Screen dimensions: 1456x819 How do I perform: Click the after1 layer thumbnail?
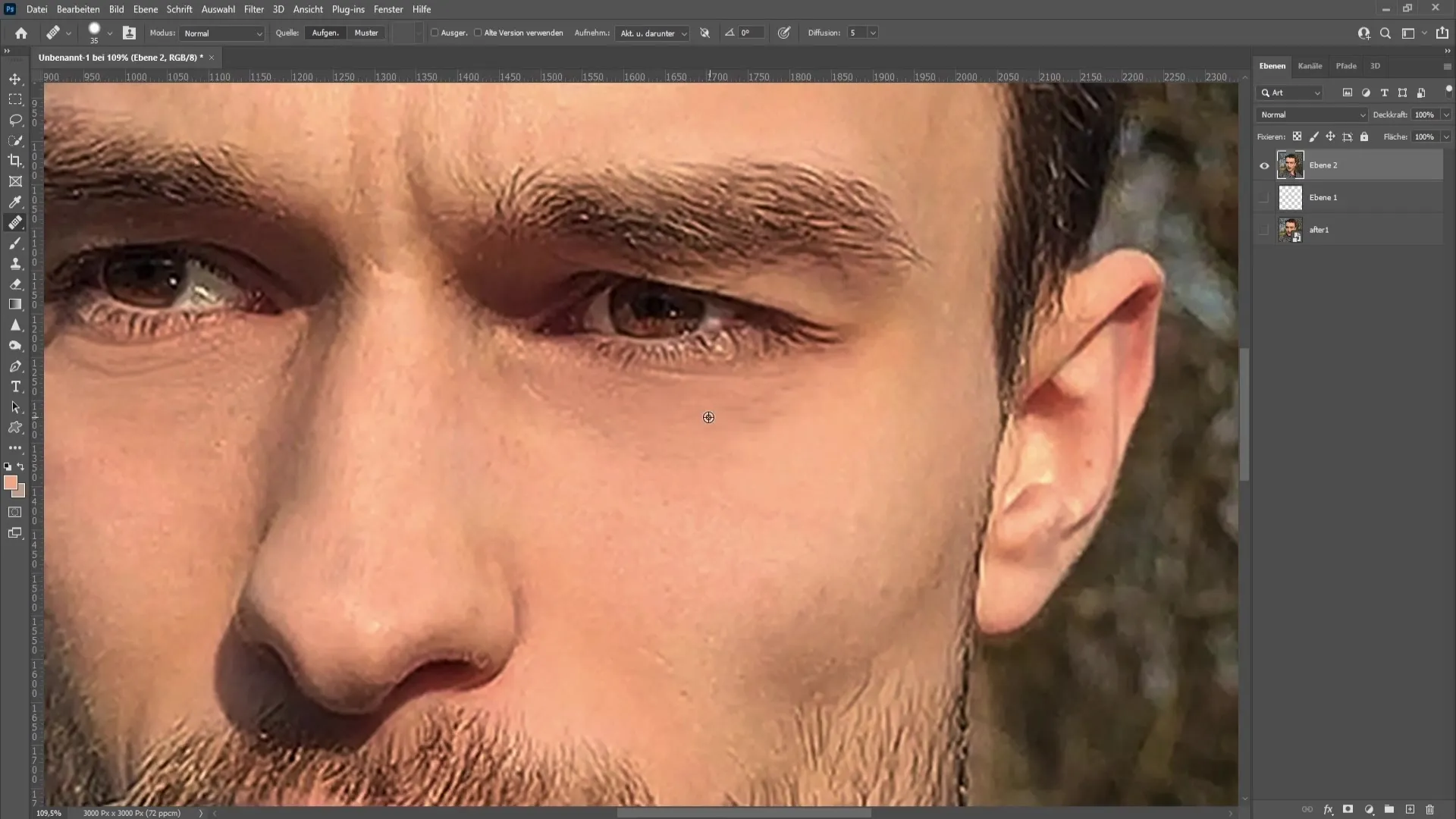1290,229
